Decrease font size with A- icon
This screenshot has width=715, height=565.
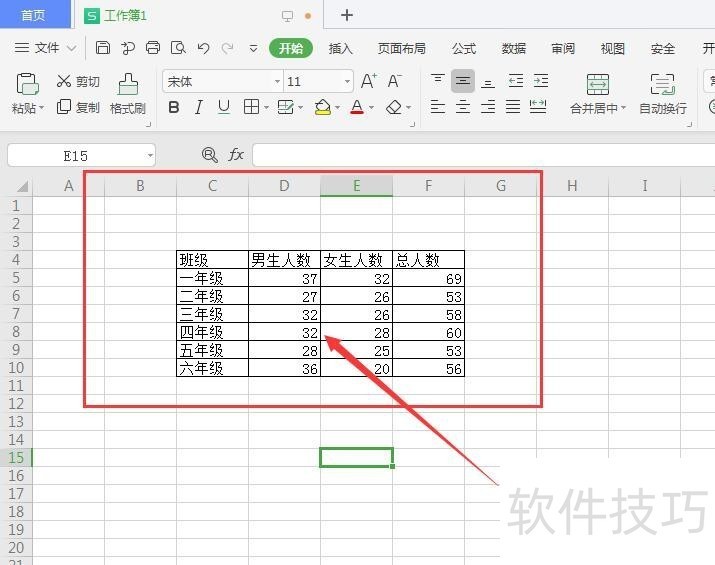394,82
